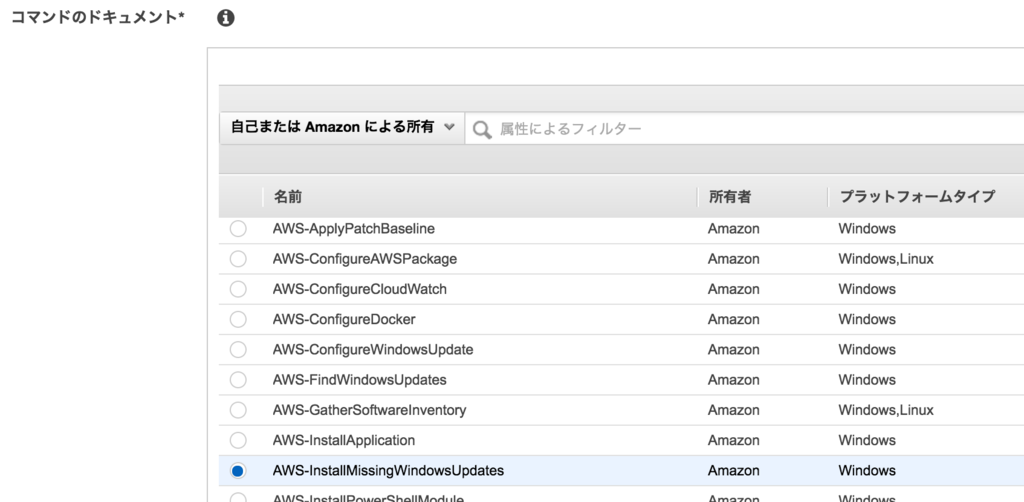Click AWS-InstallMissingWindowsUpdates selected radio button
The image size is (1024, 502).
(x=238, y=471)
